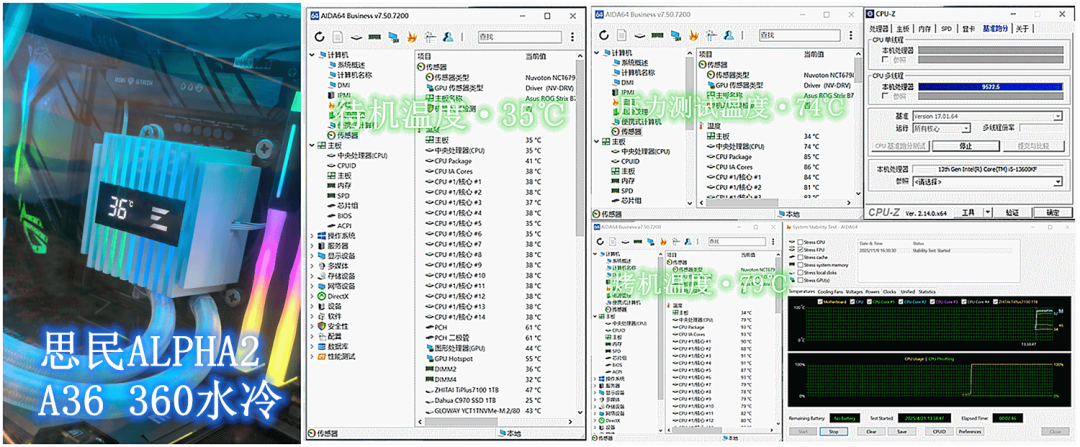1080x447 pixels.
Task: Click user account icon in left AIDA64 toolbar
Action: pos(448,37)
